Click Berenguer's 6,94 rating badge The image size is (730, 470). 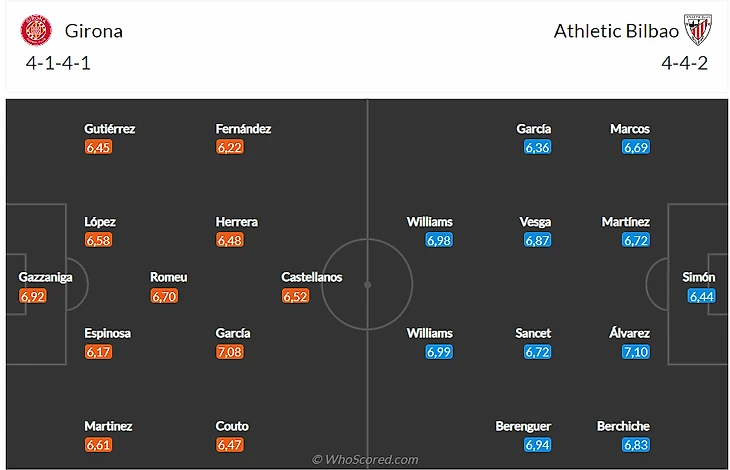click(537, 445)
